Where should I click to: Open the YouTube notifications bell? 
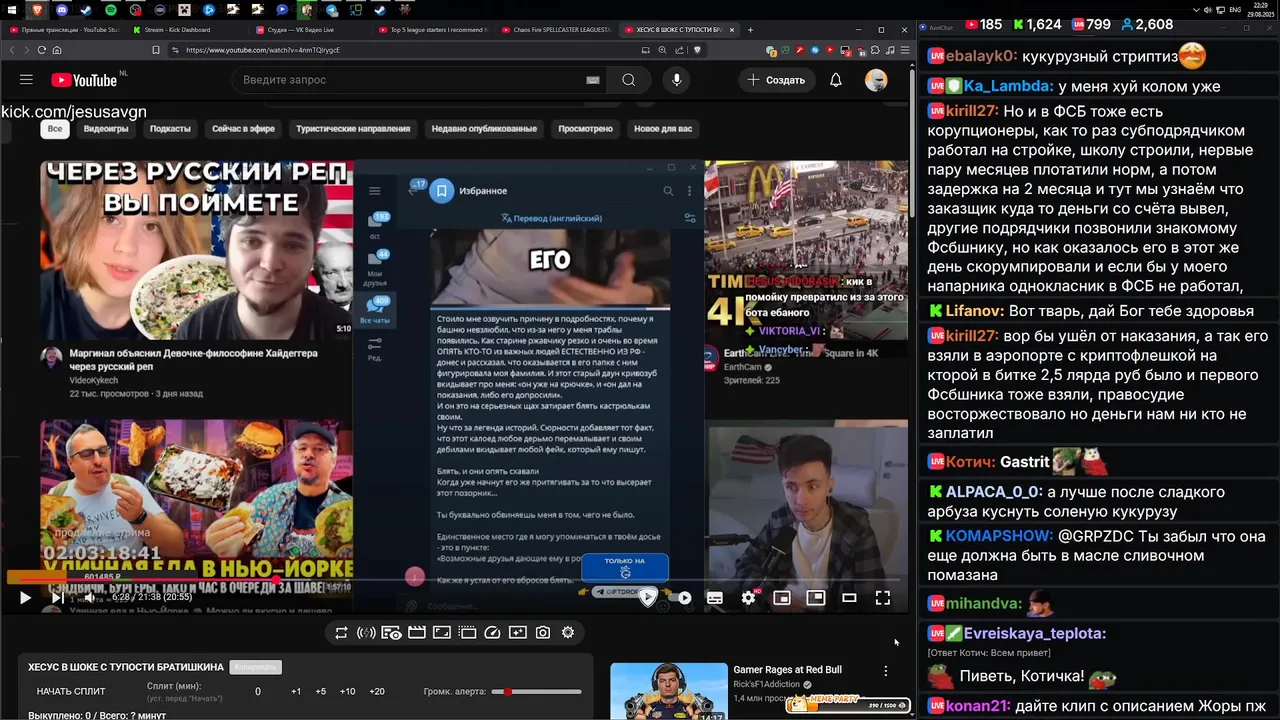point(836,80)
